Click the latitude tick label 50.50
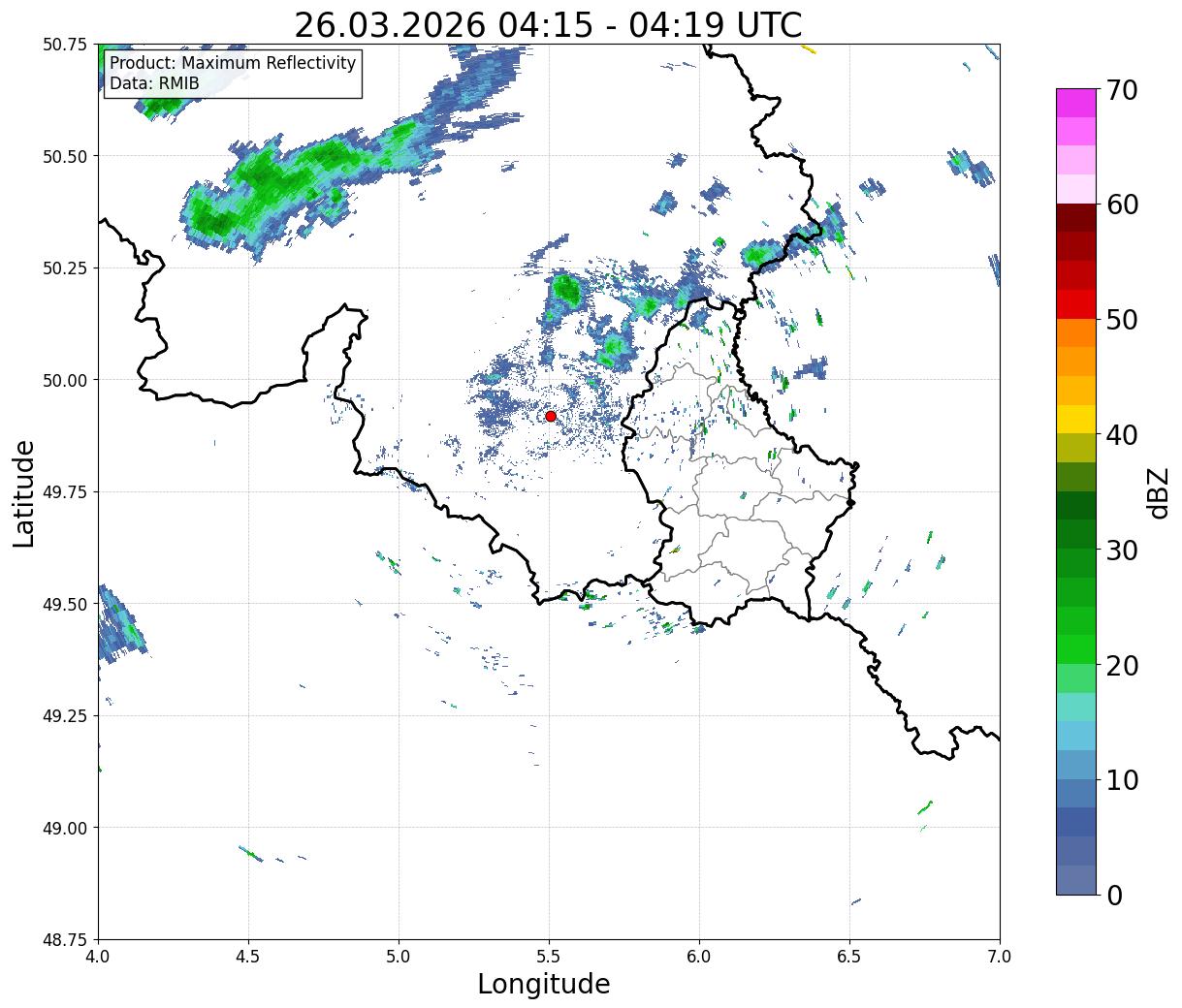The width and height of the screenshot is (1182, 1008). point(65,156)
